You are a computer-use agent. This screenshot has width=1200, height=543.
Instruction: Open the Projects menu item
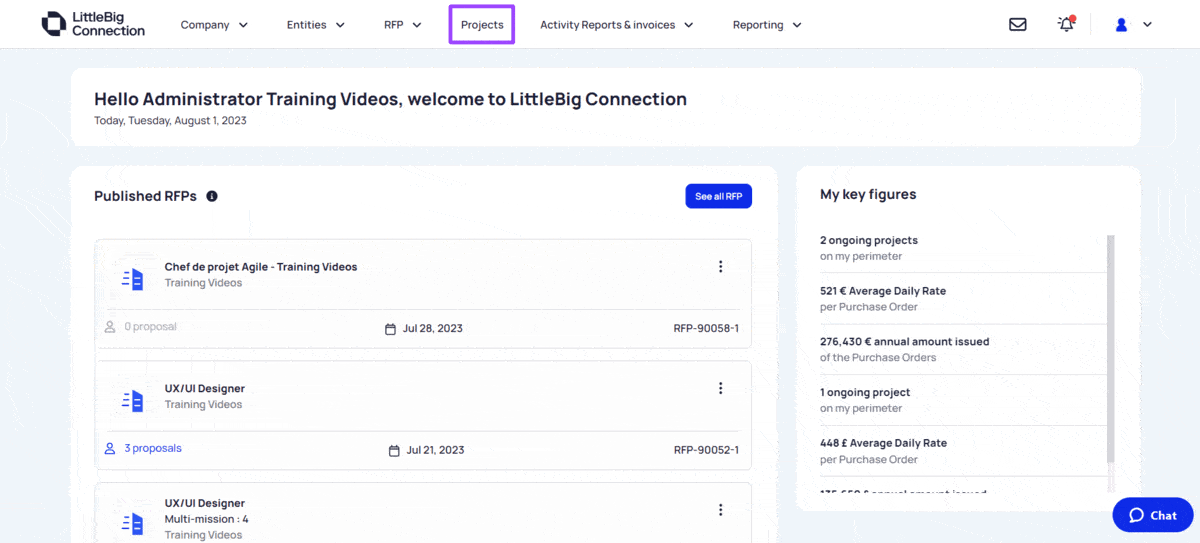pyautogui.click(x=482, y=25)
